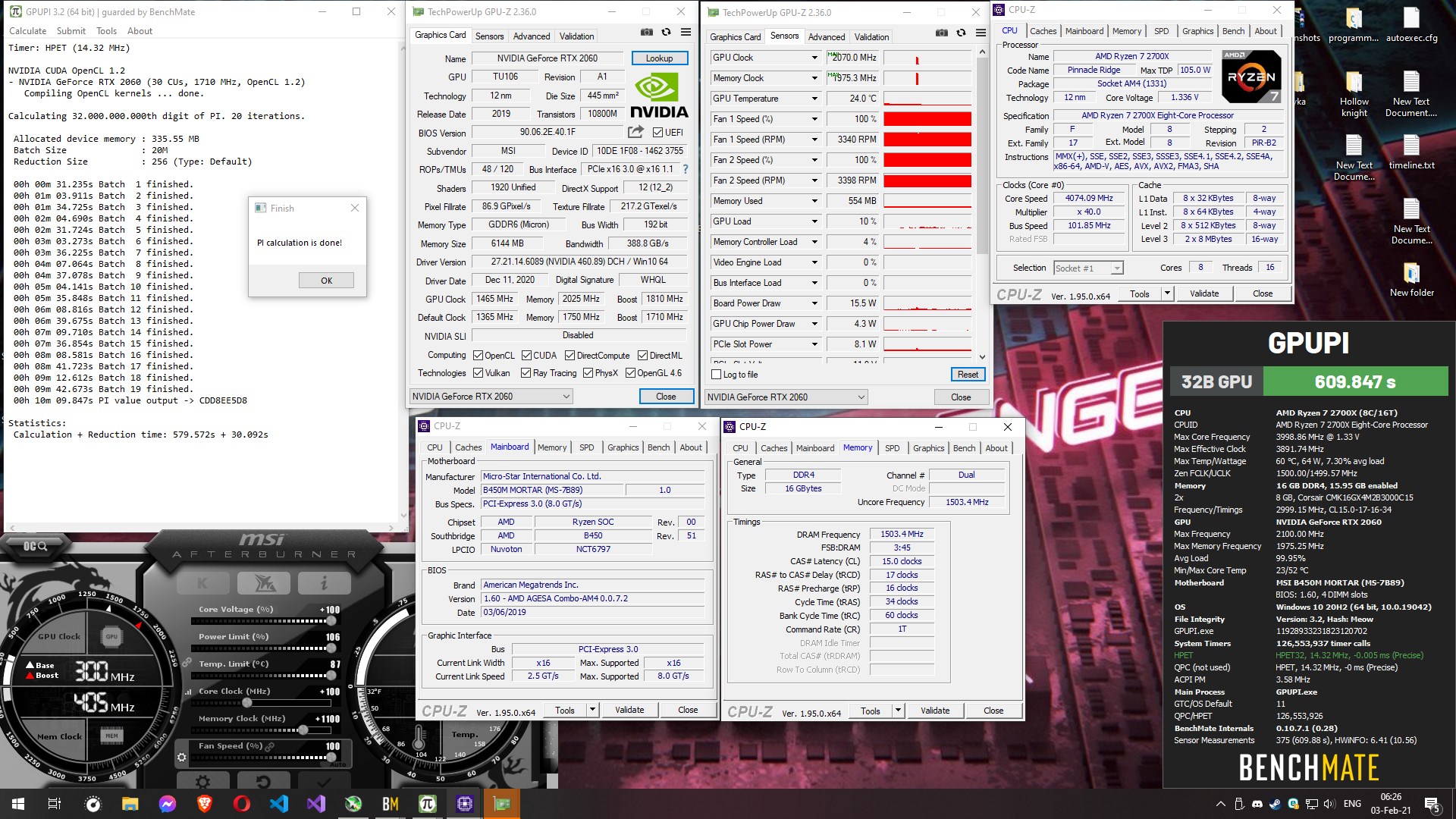
Task: Click the Afterburner jet logo button
Action: (x=263, y=583)
